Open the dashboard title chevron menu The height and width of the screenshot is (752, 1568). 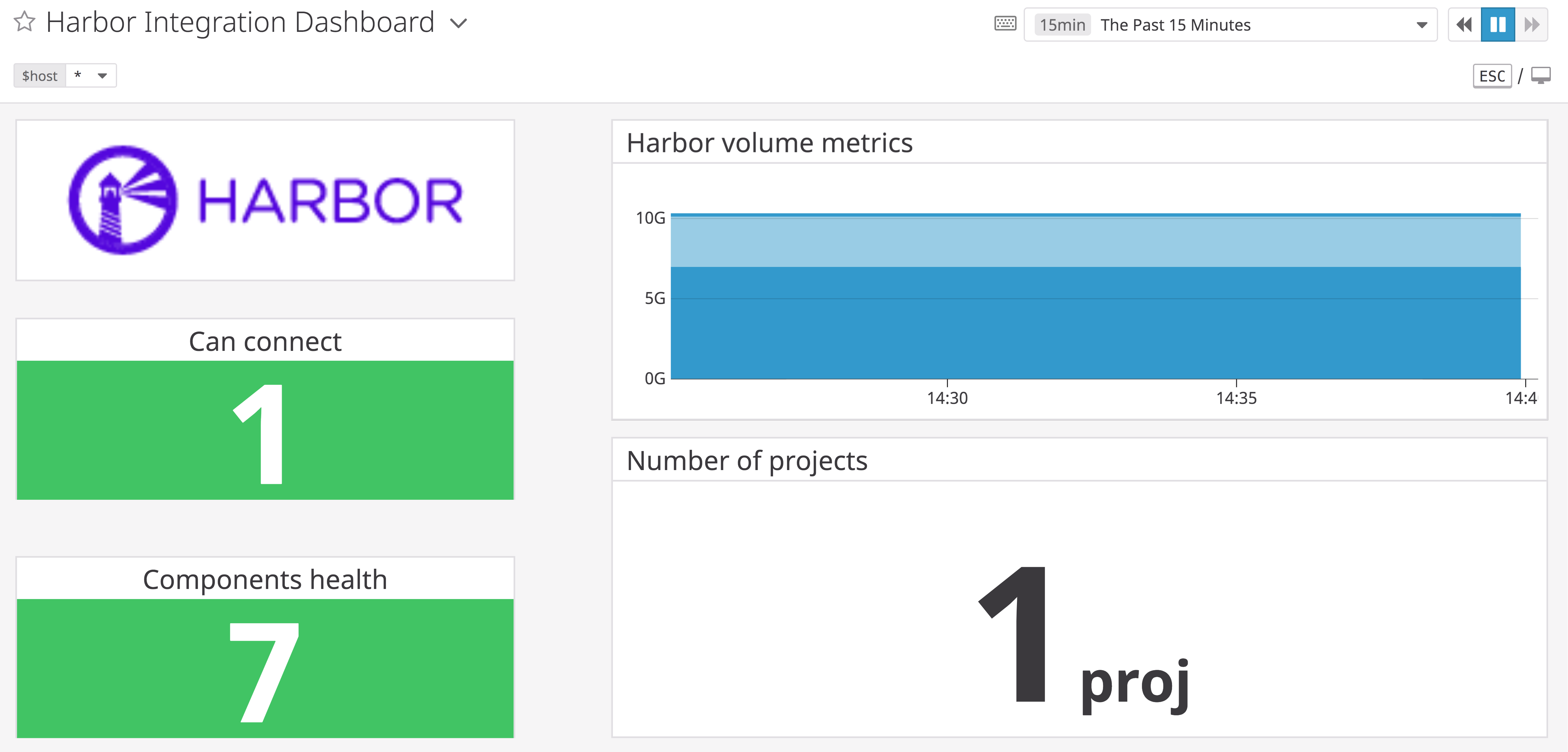(x=458, y=24)
